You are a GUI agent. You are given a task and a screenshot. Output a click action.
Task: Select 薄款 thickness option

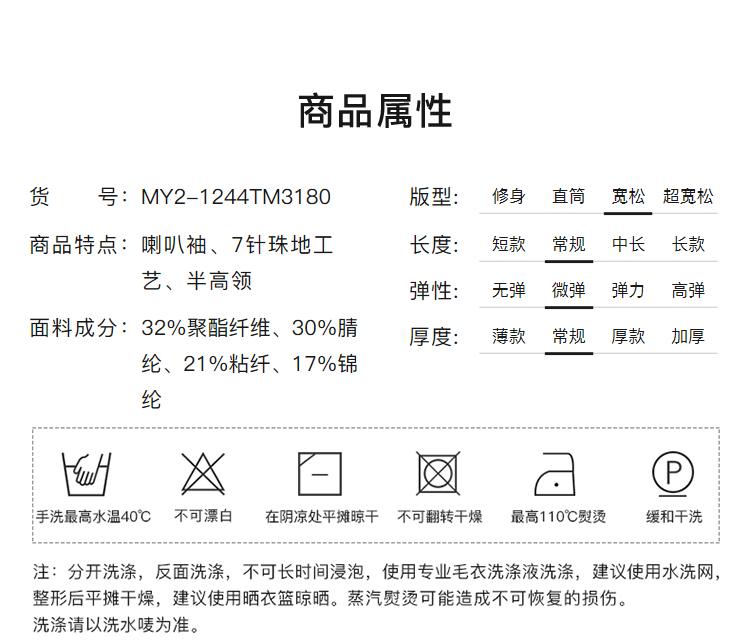(508, 336)
